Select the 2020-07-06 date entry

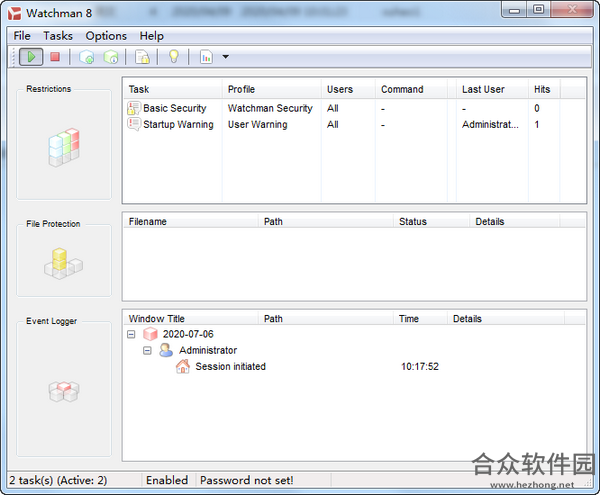(x=188, y=334)
